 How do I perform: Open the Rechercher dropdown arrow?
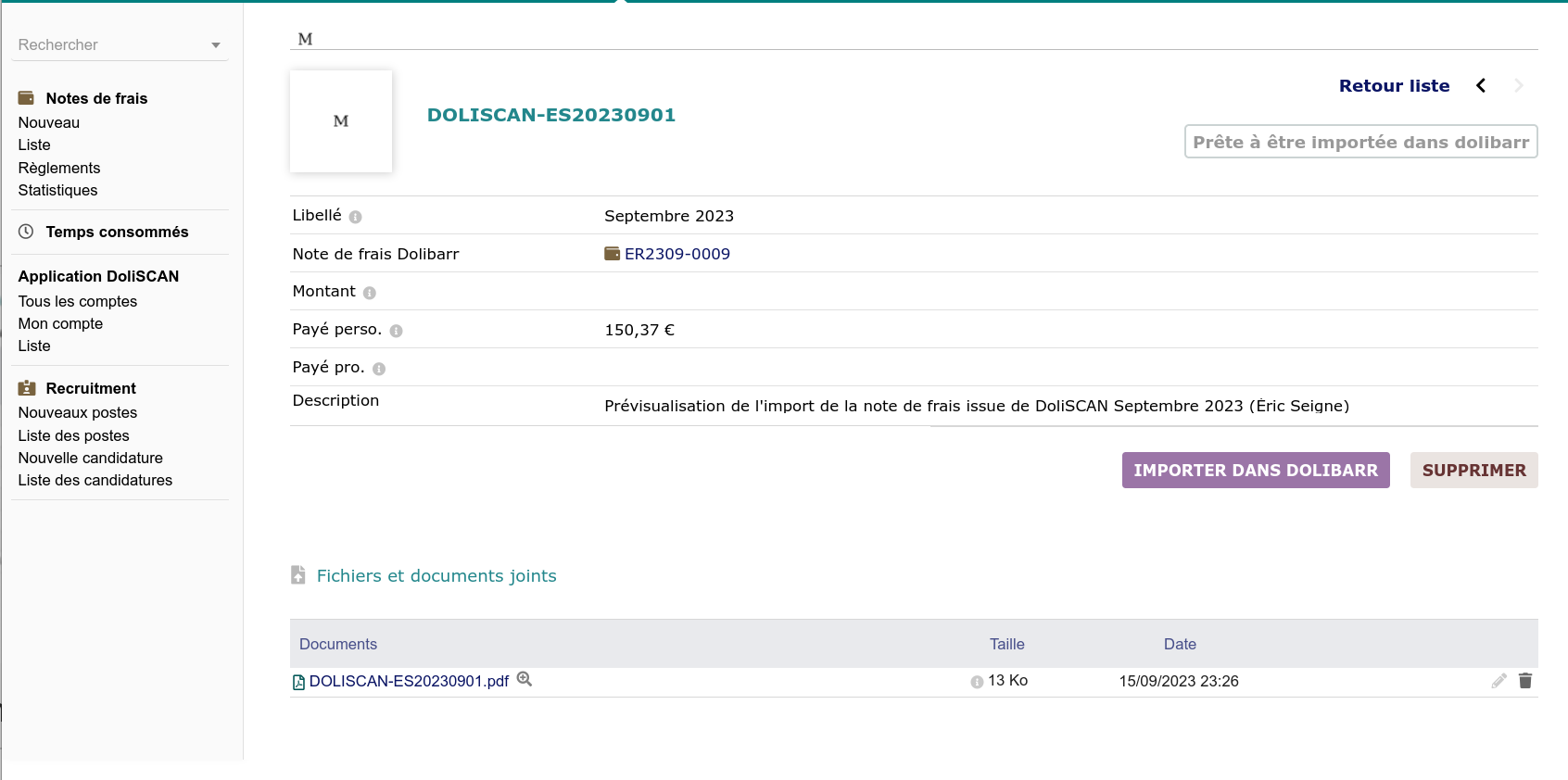pyautogui.click(x=216, y=45)
